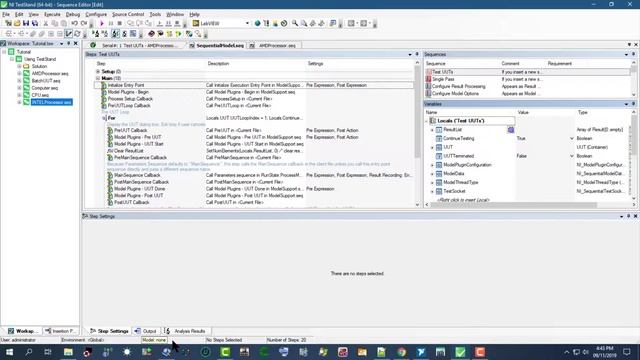The height and width of the screenshot is (360, 640).
Task: Toggle auto-hide pin on Steps panel
Action: (x=417, y=54)
